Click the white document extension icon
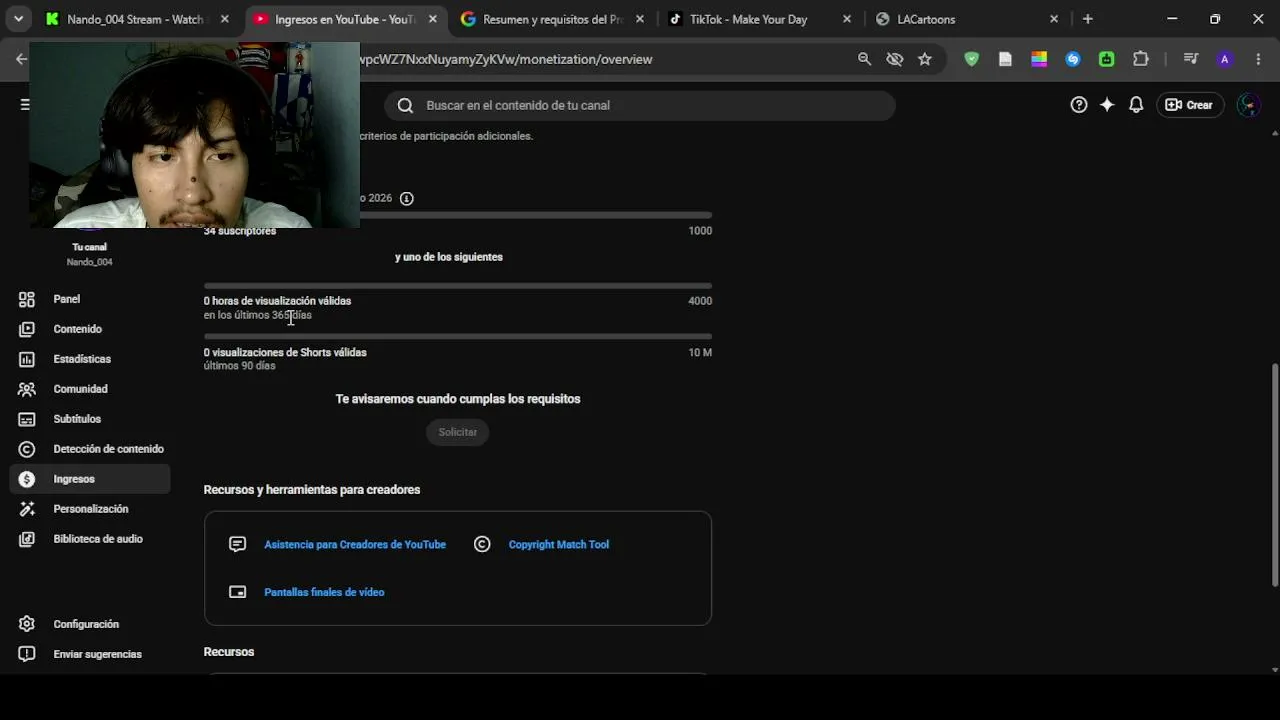The image size is (1280, 720). click(1005, 59)
